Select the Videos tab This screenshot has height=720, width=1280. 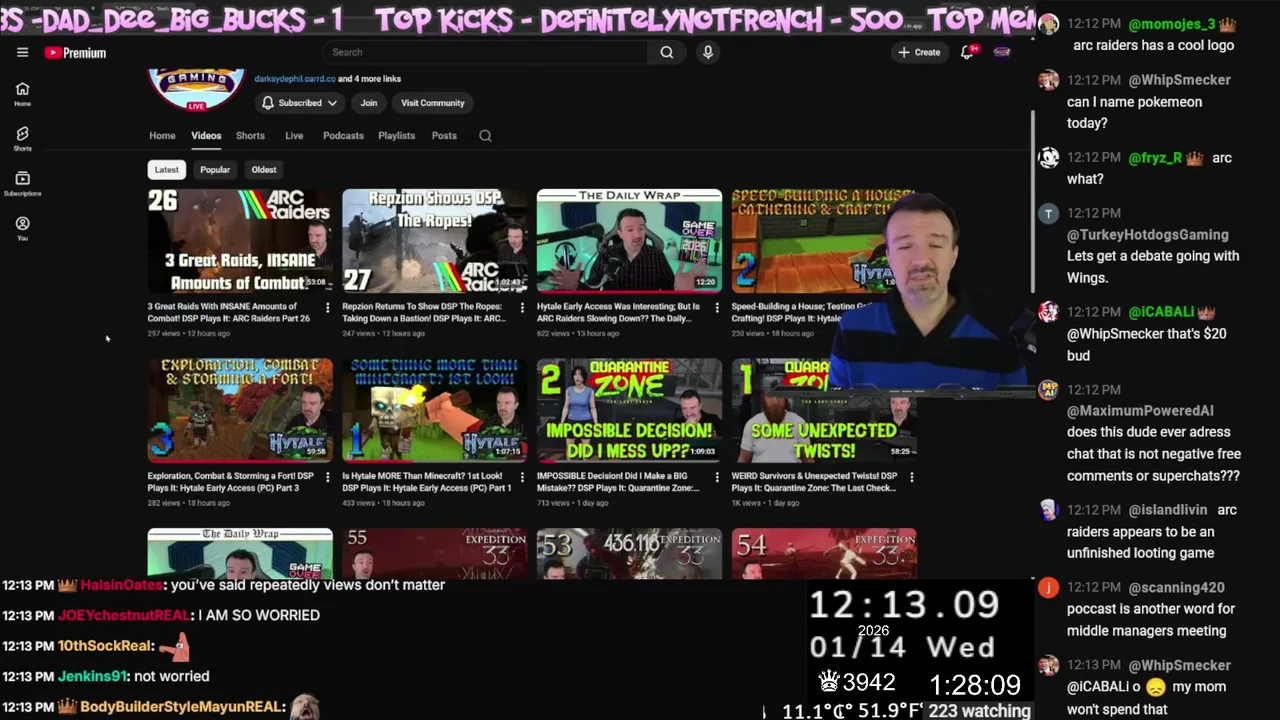(206, 136)
